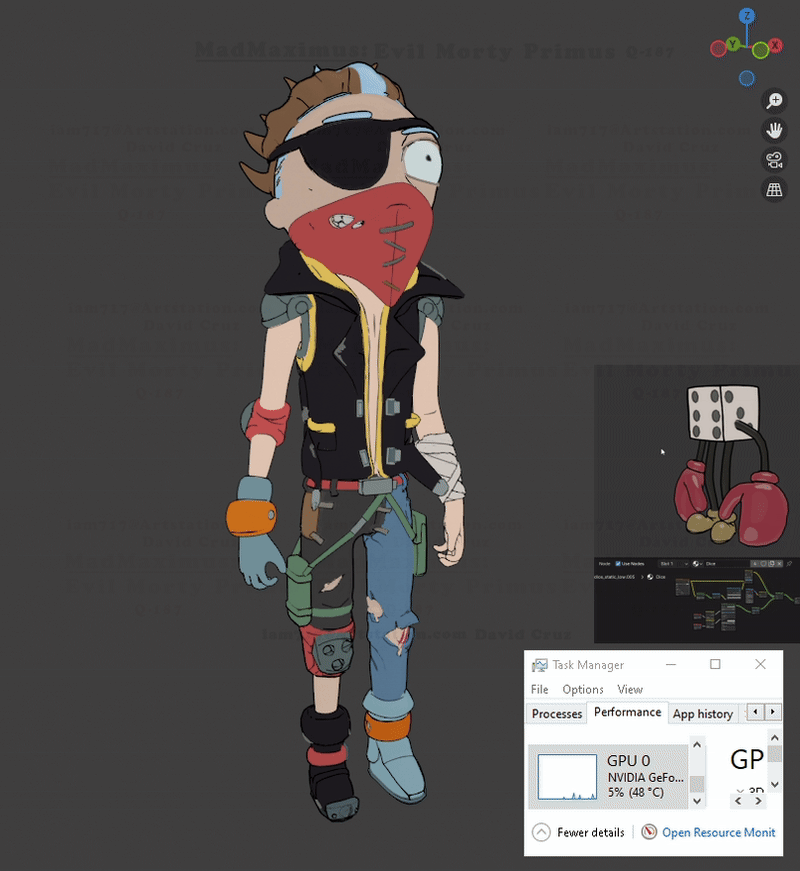Toggle Use Nodes checkbox
The image size is (800, 871).
tap(618, 564)
